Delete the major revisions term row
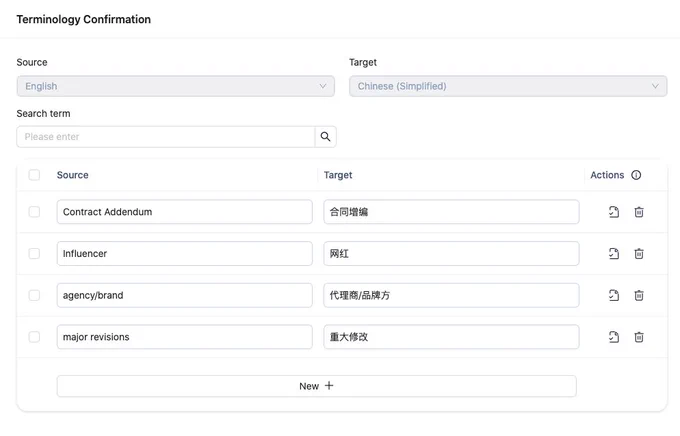This screenshot has width=680, height=436. (639, 337)
